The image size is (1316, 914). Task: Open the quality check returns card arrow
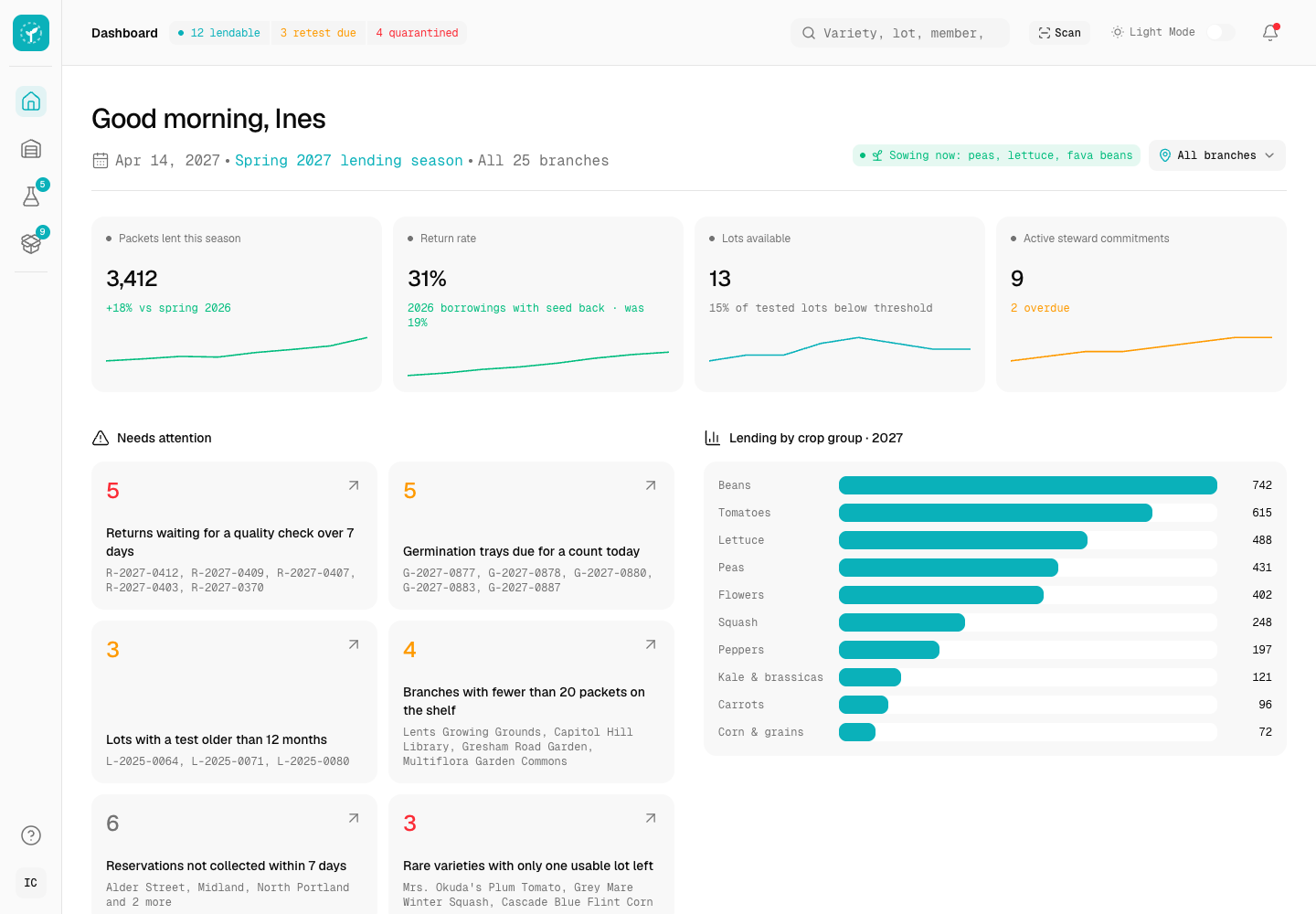(354, 485)
